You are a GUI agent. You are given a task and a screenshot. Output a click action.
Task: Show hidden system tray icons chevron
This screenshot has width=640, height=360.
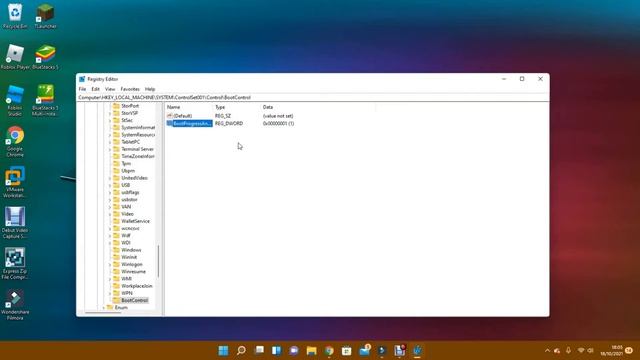pyautogui.click(x=547, y=350)
